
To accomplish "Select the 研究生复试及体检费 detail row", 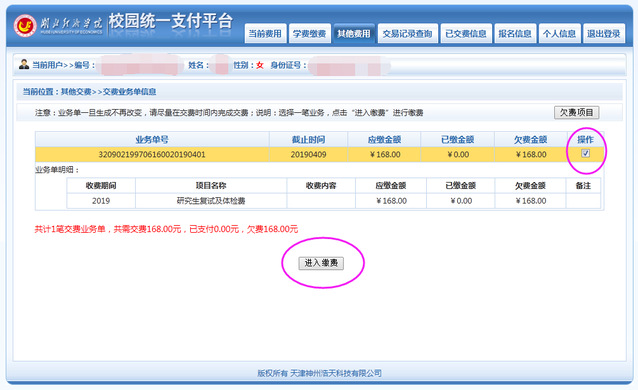I will 333,201.
